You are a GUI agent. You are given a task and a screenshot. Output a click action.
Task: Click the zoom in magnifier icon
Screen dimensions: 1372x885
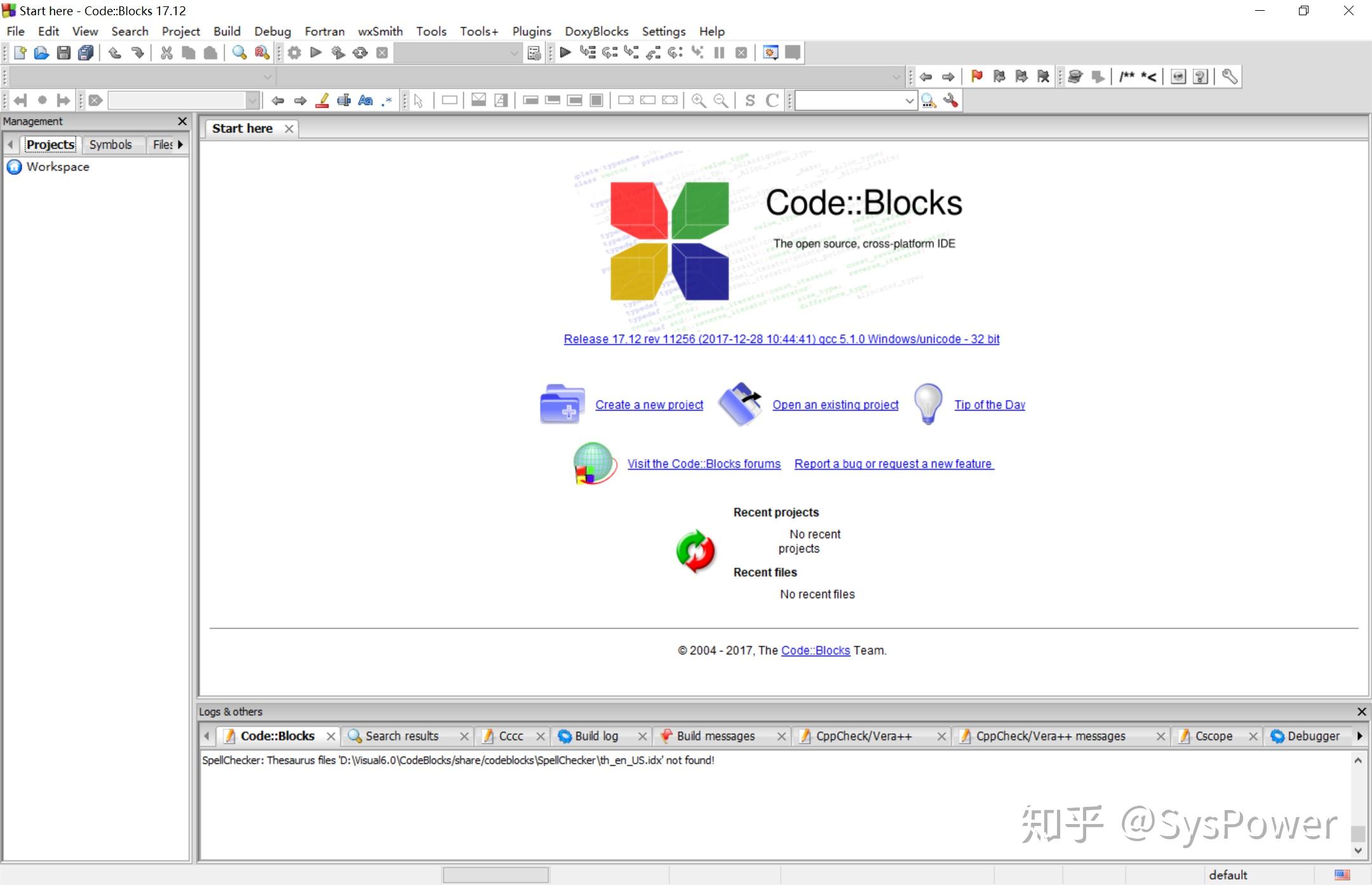pos(699,100)
